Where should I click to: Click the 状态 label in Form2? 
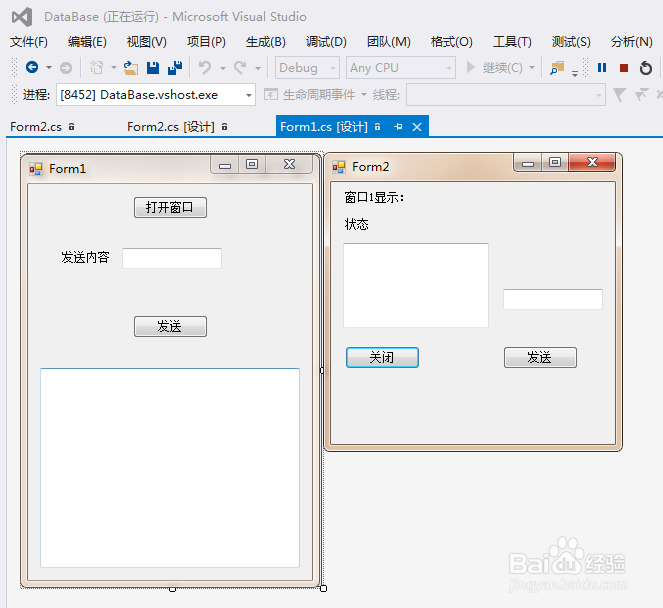click(x=356, y=225)
